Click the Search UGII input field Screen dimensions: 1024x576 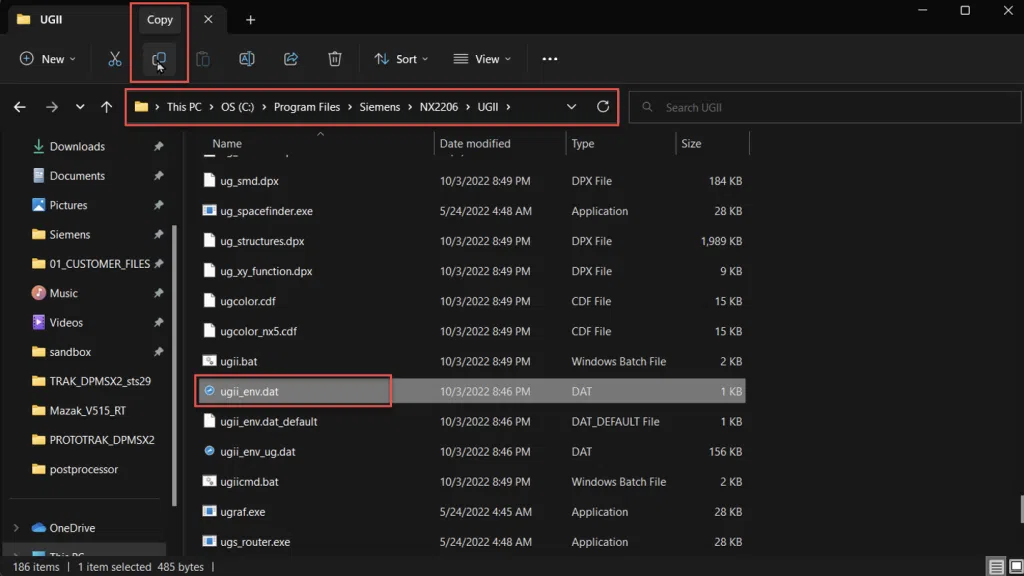pos(824,107)
